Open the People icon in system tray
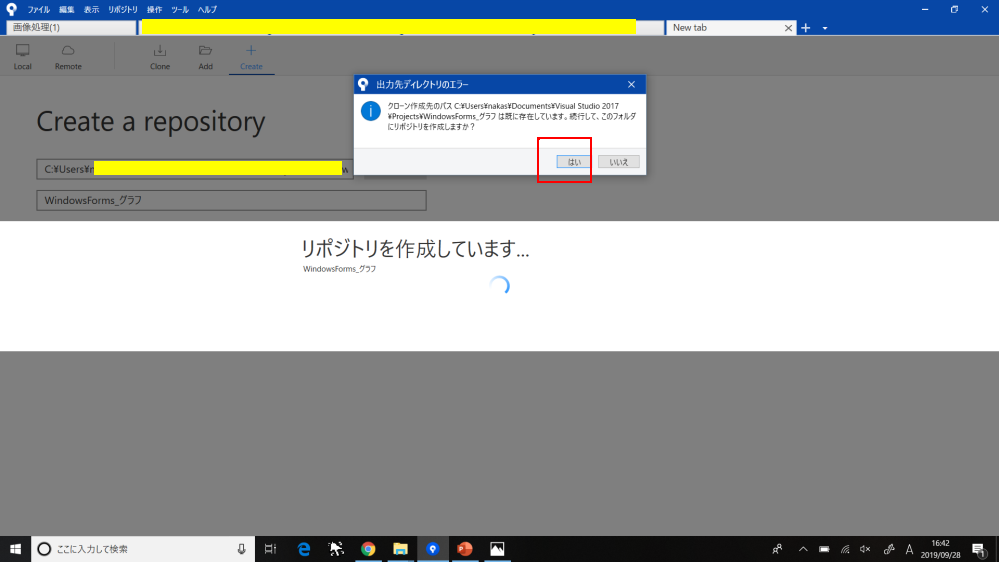The width and height of the screenshot is (999, 562). 777,549
